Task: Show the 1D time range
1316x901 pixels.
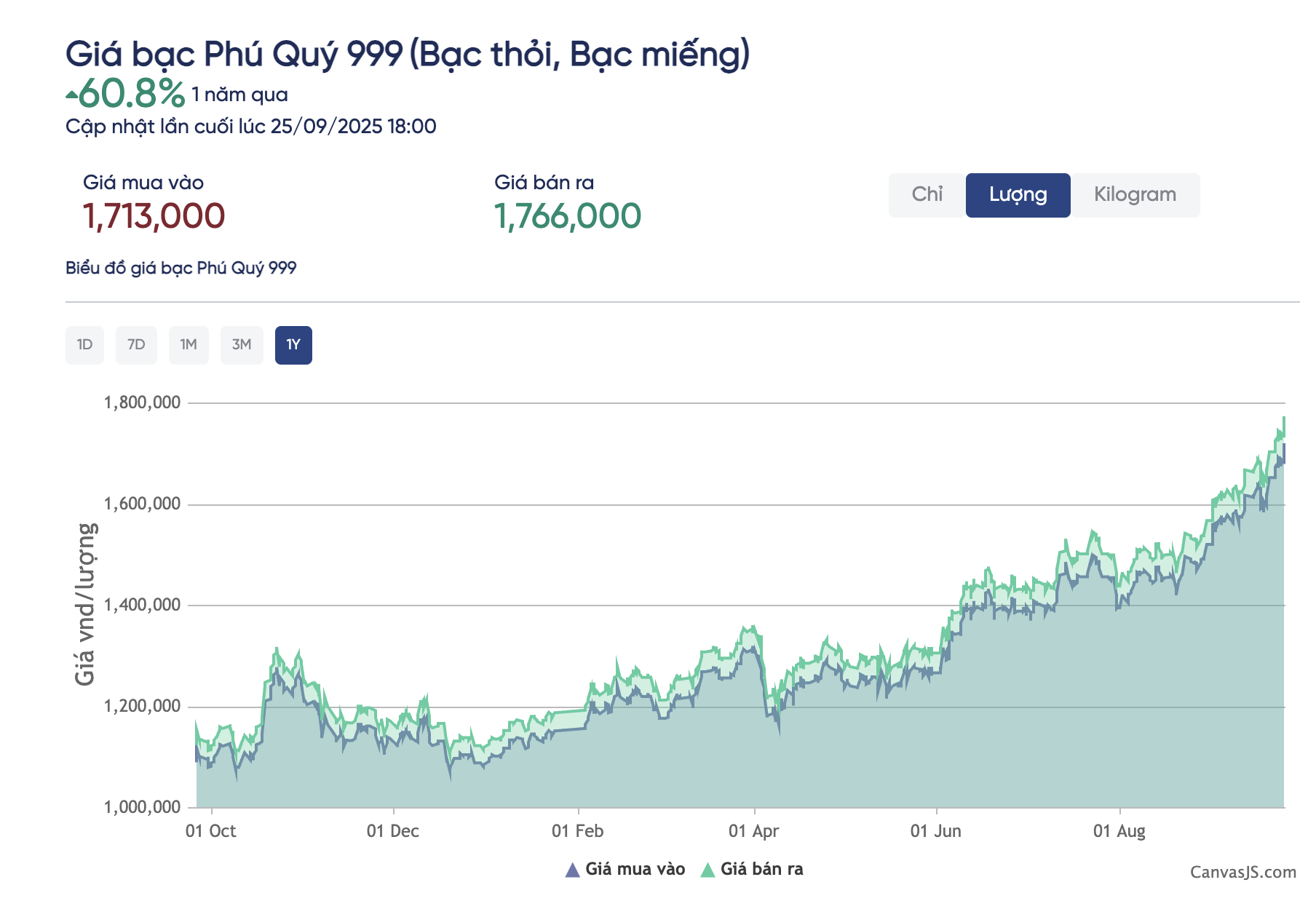Action: (84, 345)
